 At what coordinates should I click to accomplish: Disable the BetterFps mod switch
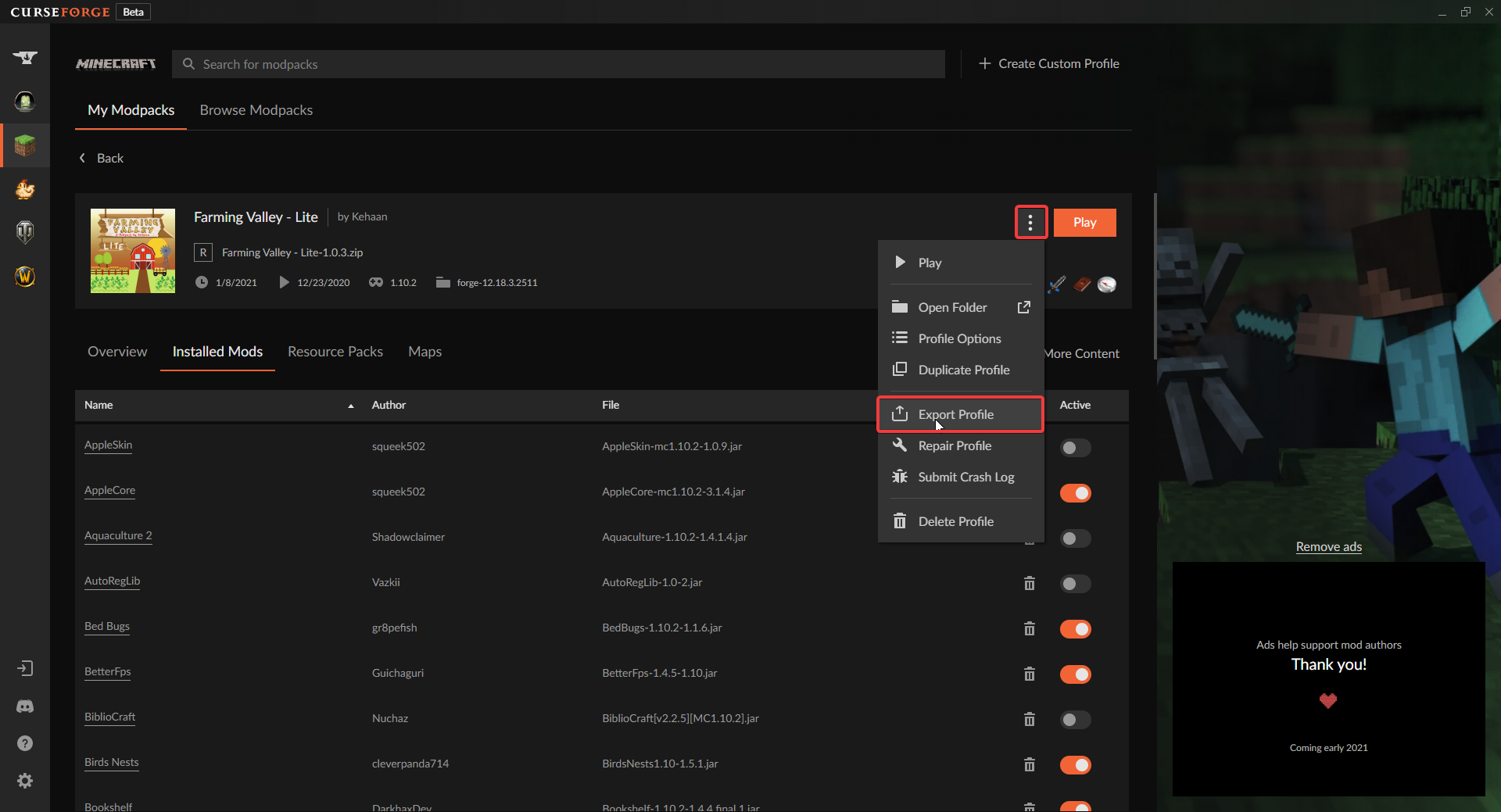coord(1075,674)
